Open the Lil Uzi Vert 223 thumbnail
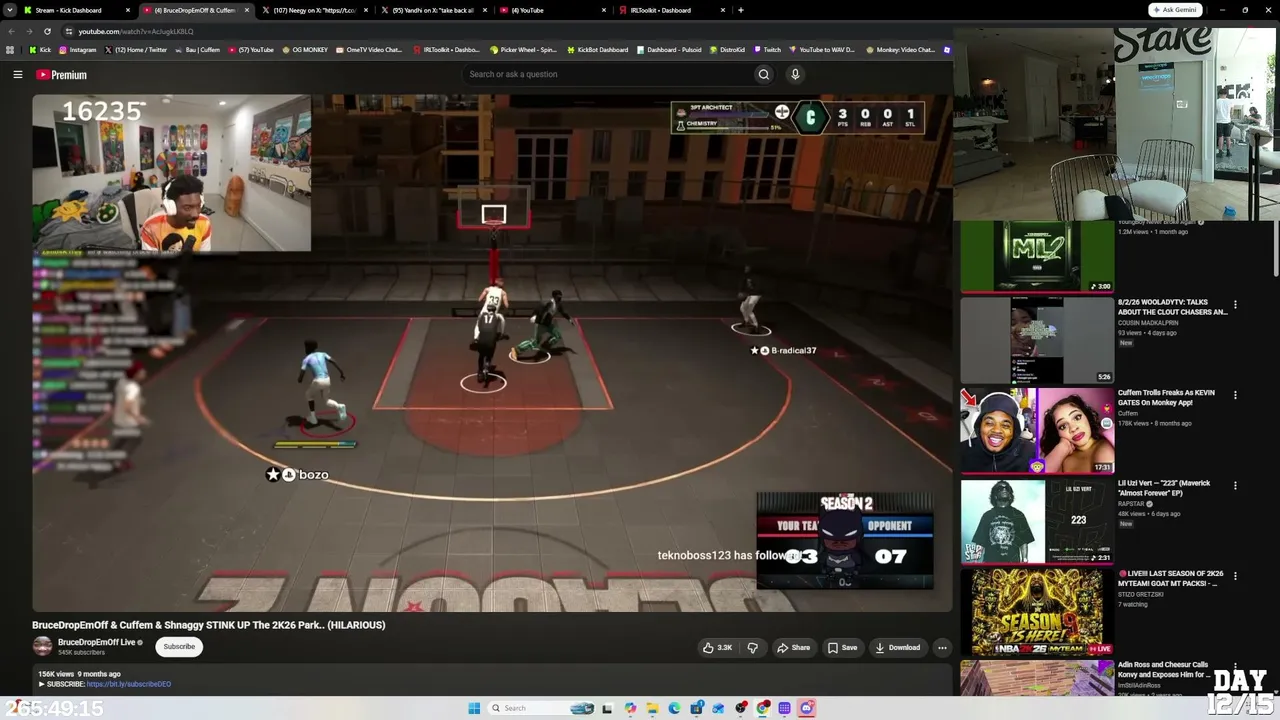The image size is (1280, 720). pos(1037,521)
